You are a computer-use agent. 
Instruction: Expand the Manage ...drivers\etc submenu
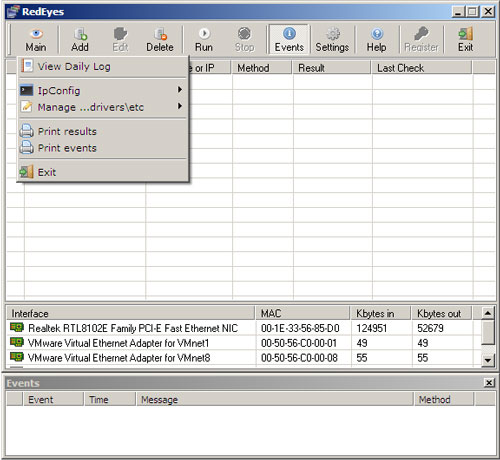[x=103, y=107]
